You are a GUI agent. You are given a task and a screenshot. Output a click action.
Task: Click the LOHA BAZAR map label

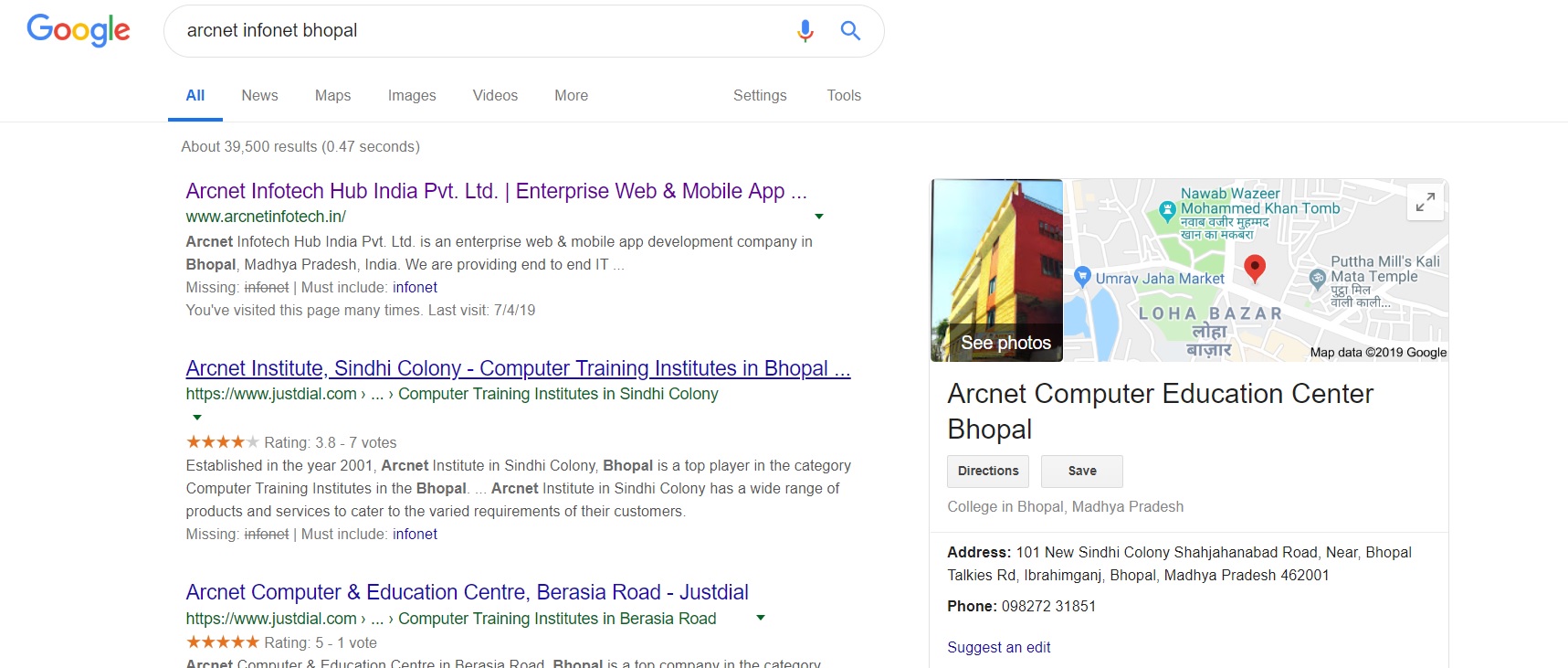click(1210, 313)
